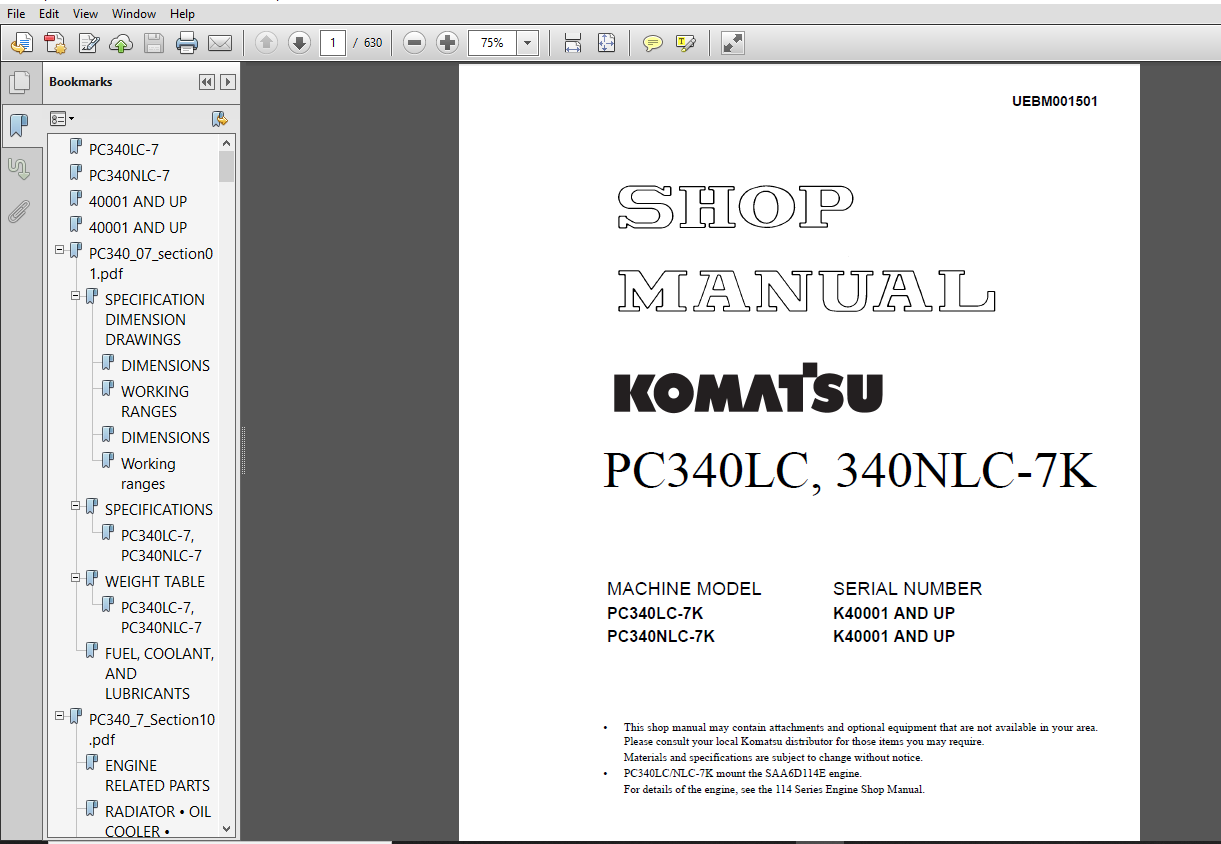Go to next page with down arrow

point(299,43)
